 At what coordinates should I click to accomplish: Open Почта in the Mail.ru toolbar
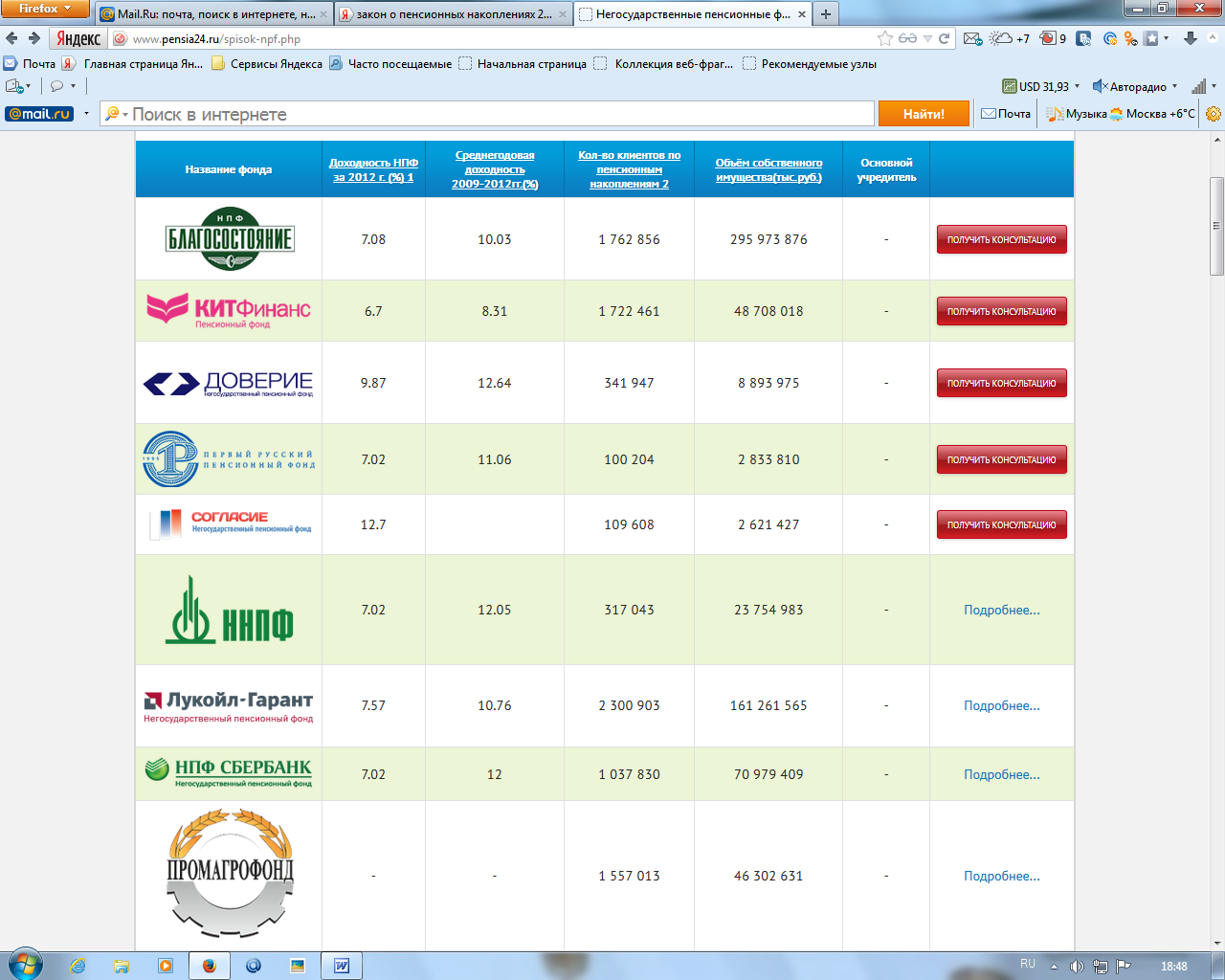[x=1006, y=113]
